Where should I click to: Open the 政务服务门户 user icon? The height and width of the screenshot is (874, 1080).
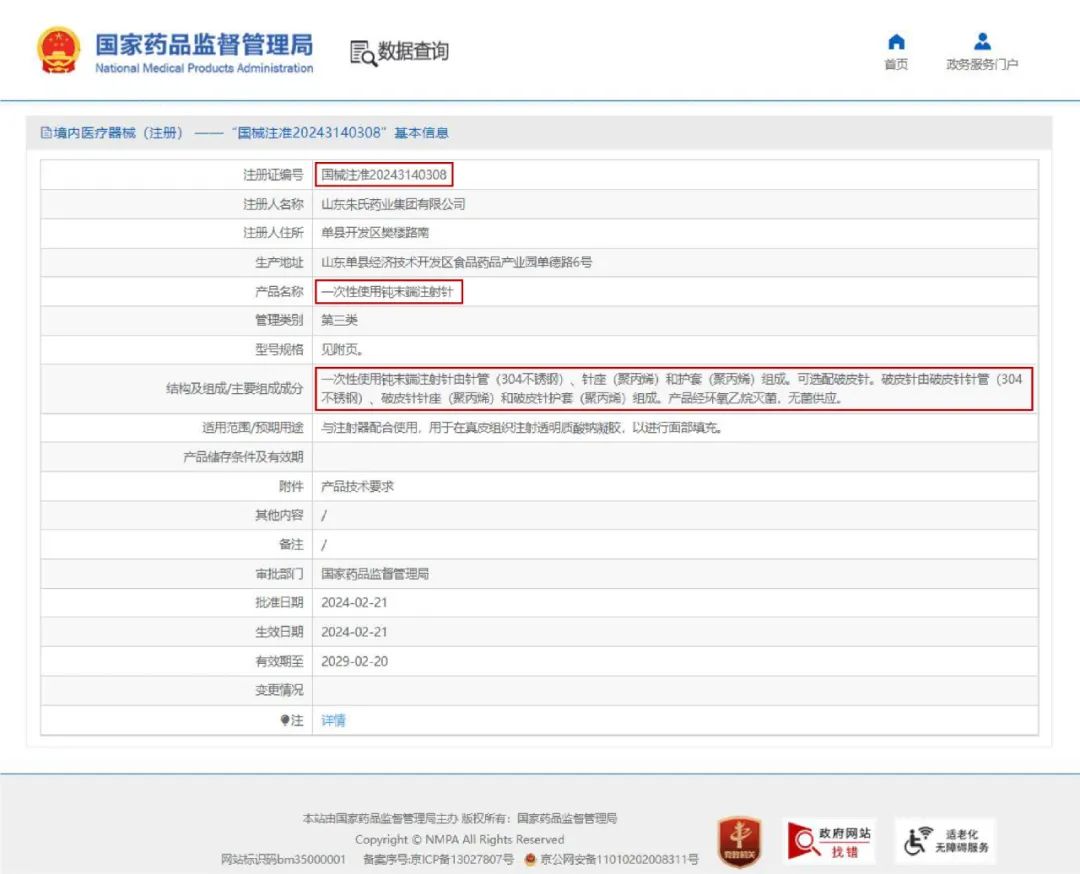tap(982, 42)
